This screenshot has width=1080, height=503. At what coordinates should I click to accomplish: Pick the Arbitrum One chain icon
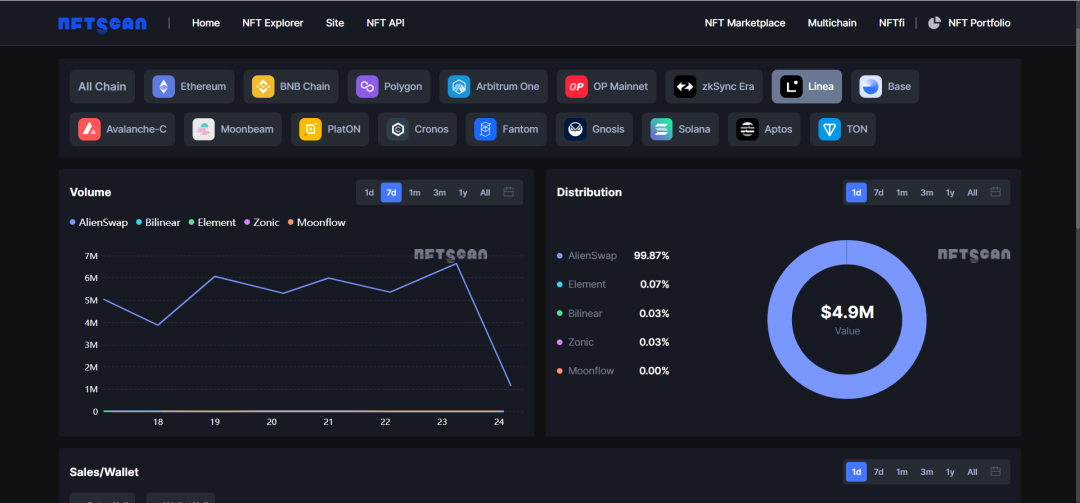pyautogui.click(x=459, y=87)
